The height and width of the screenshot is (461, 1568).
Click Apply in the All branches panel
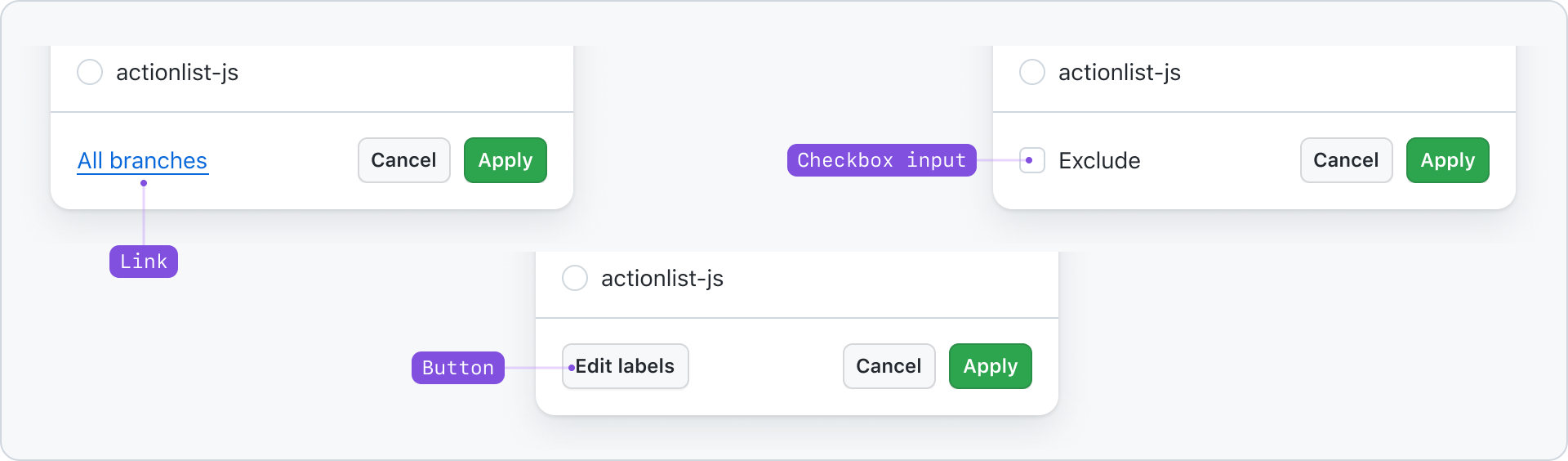(x=506, y=160)
